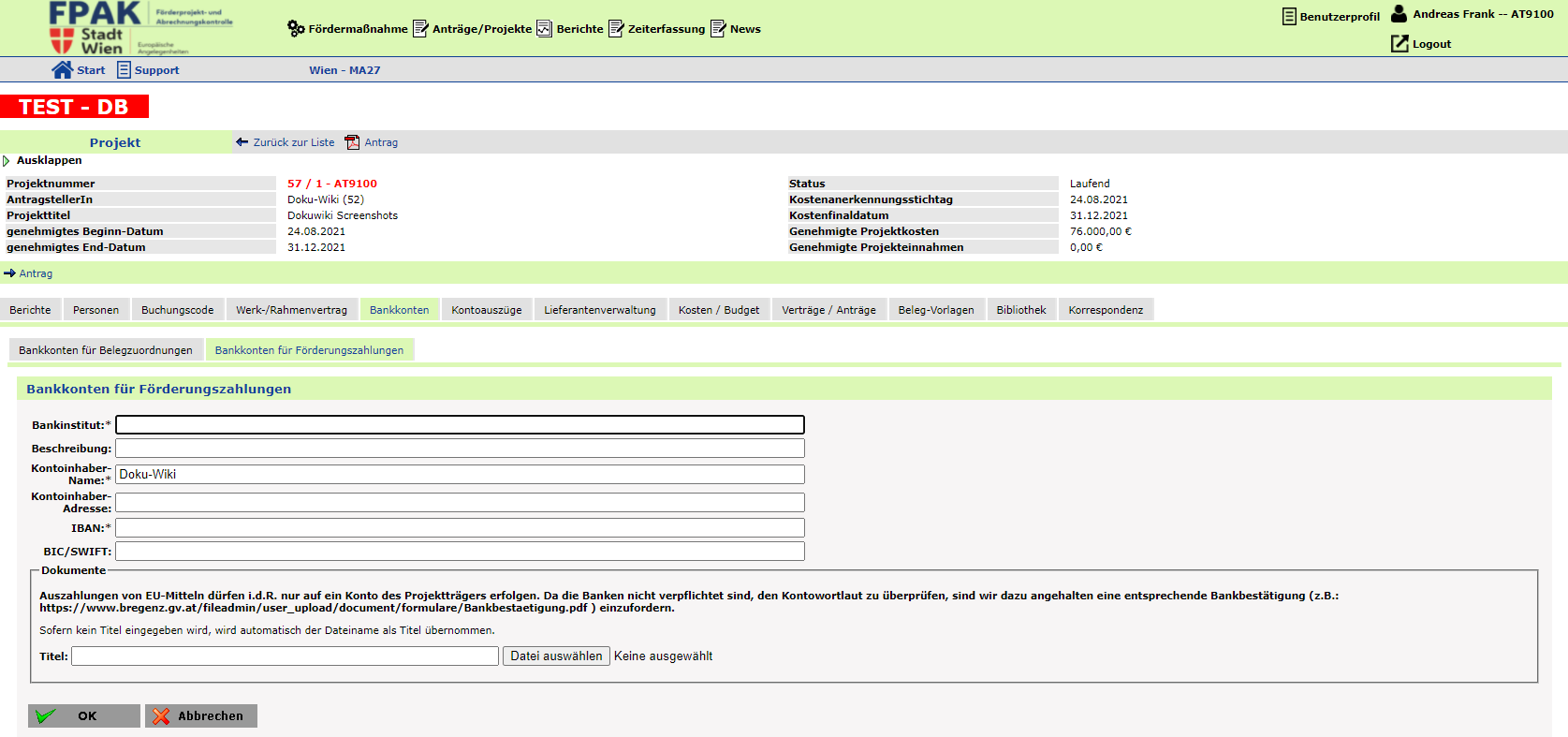Select Bankkonten für Belegzuordnungen subtab
Screen dimensions: 1568x737
click(106, 350)
